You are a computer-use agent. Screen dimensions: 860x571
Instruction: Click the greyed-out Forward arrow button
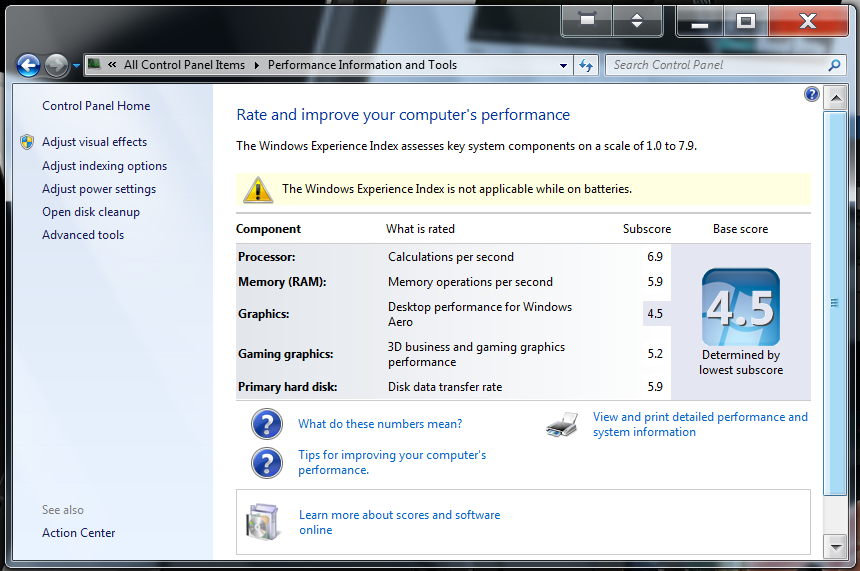(x=56, y=66)
